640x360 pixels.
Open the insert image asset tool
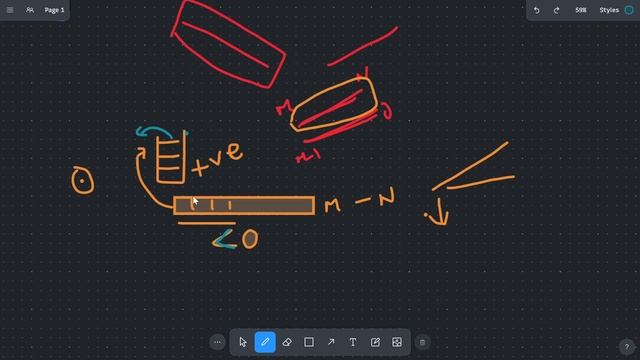click(397, 342)
